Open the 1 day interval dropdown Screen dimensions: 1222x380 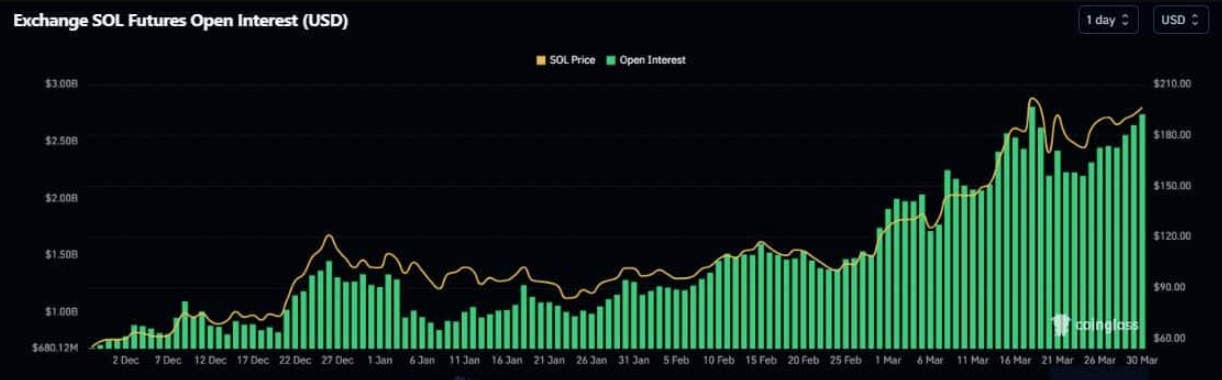pyautogui.click(x=1108, y=20)
